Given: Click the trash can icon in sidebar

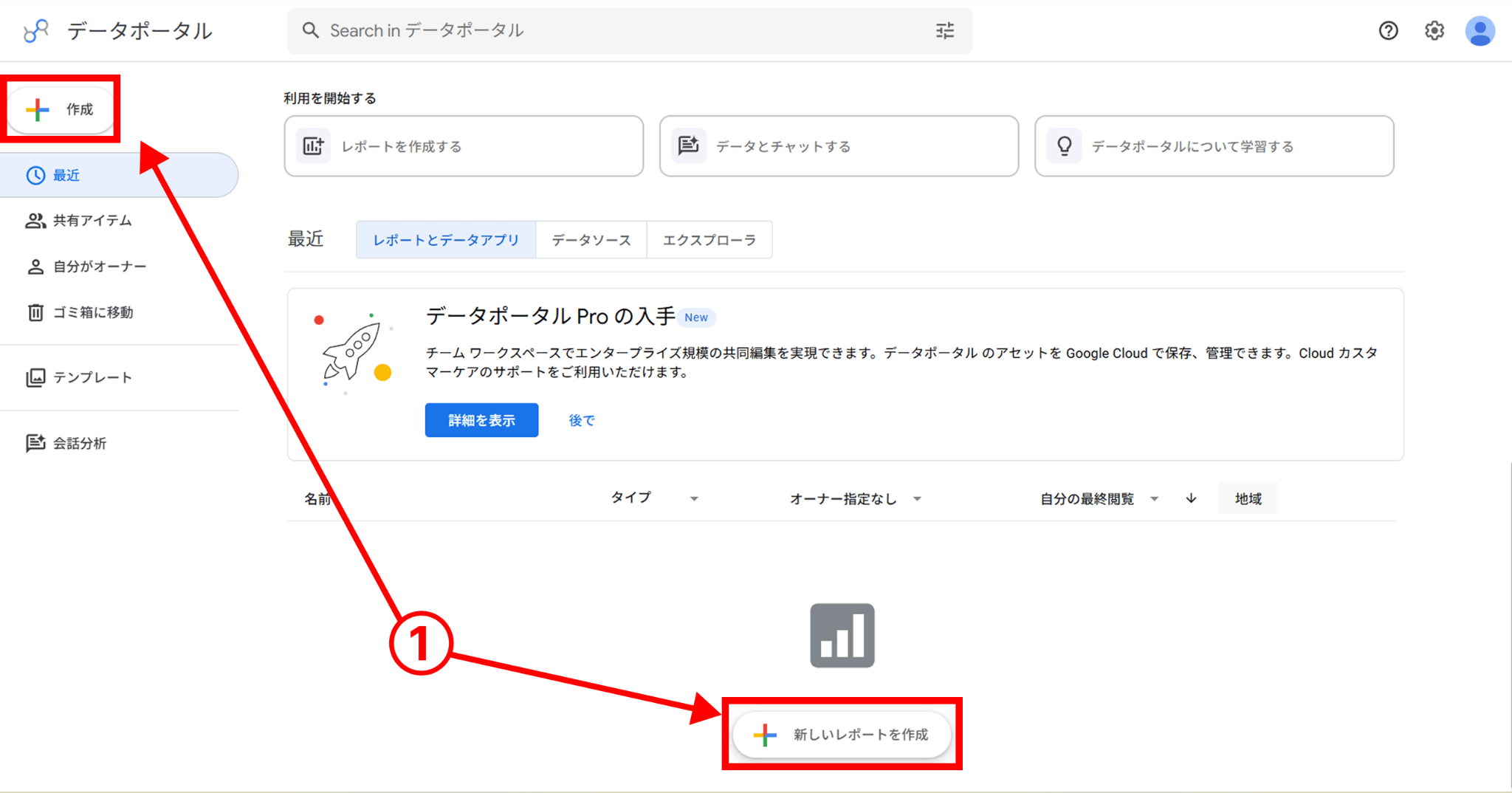Looking at the screenshot, I should tap(35, 312).
